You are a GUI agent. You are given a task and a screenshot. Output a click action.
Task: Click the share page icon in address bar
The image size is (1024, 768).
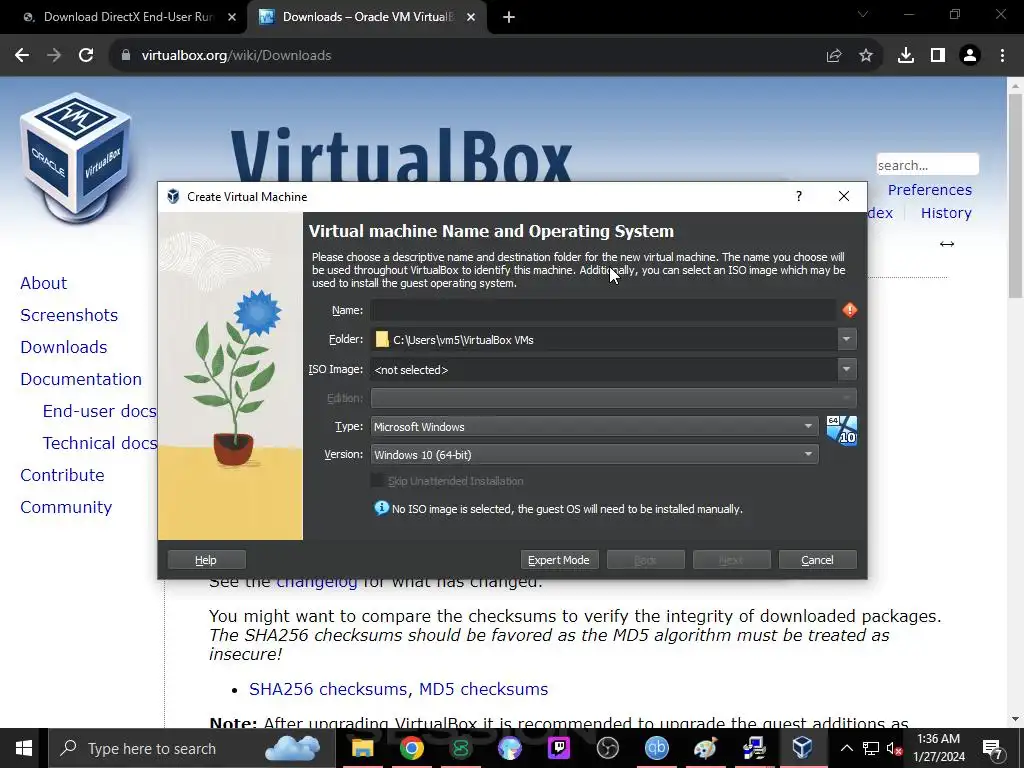[x=834, y=56]
